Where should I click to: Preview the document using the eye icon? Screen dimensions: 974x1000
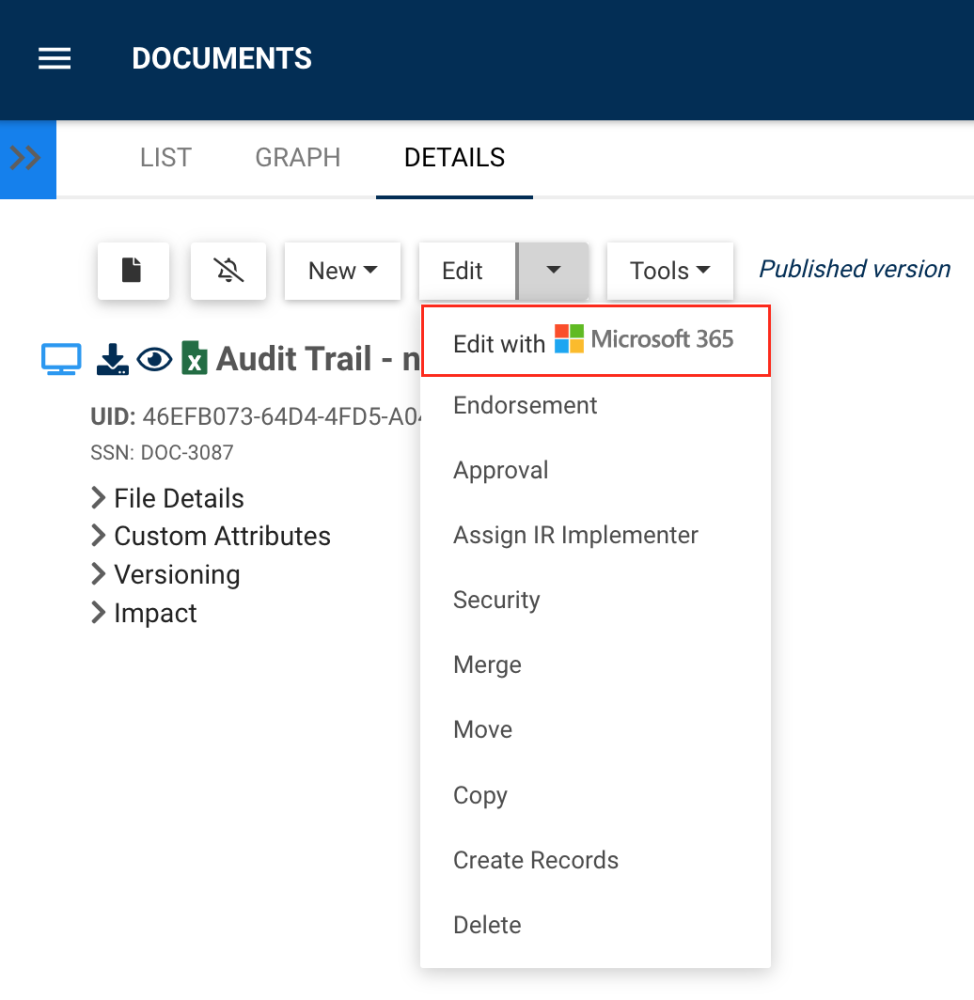tap(155, 358)
